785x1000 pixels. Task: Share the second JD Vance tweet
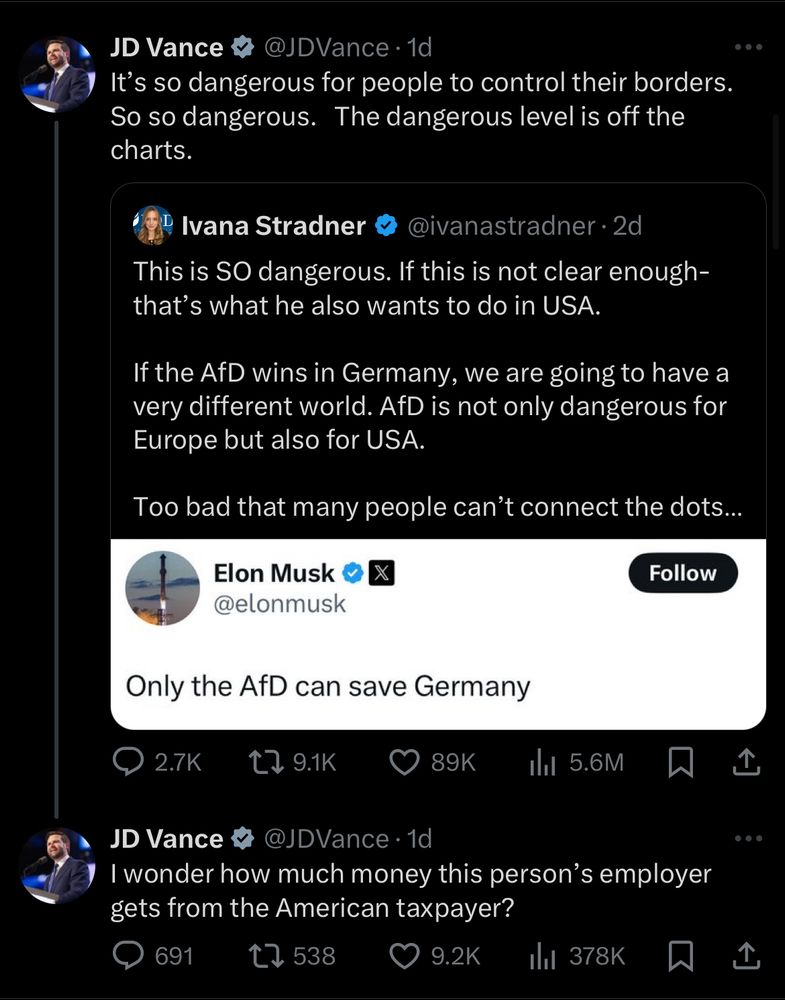(746, 956)
